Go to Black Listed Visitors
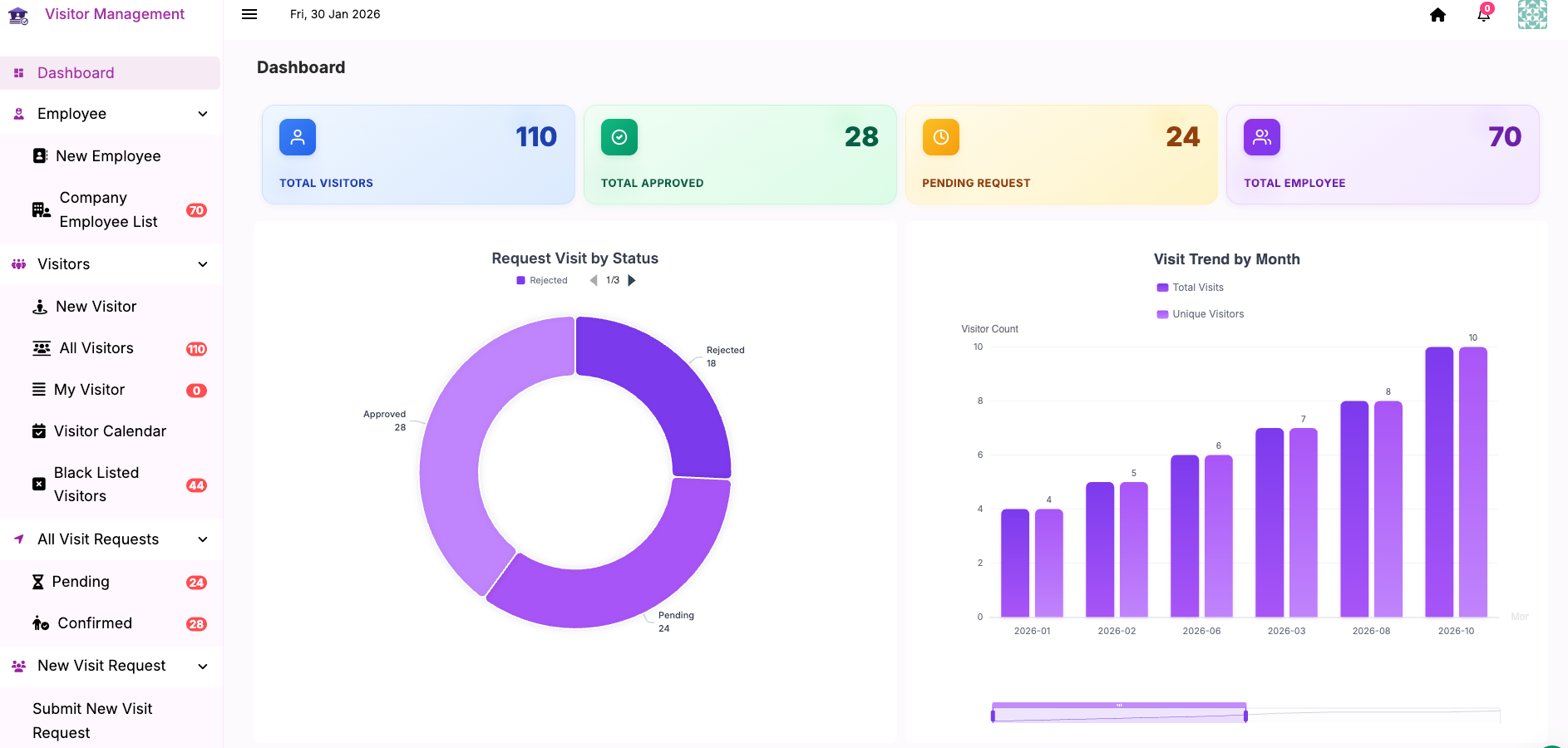 96,485
